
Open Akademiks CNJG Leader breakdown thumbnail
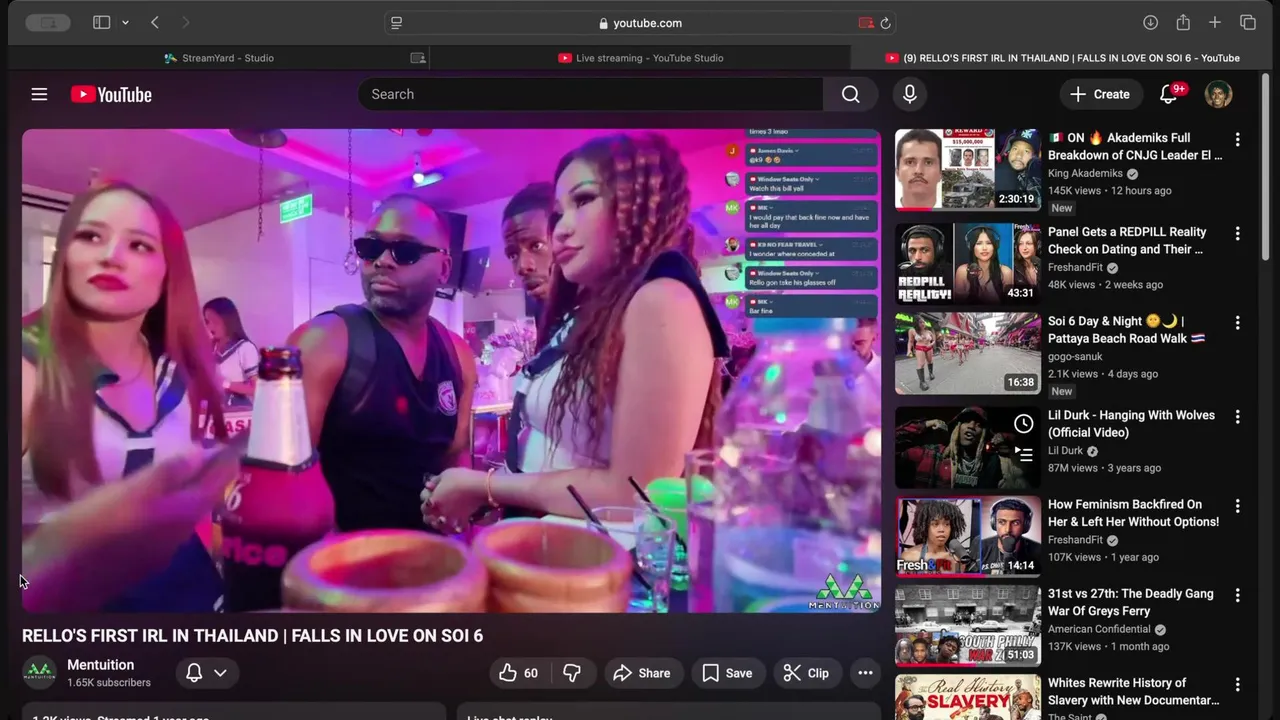[x=967, y=169]
